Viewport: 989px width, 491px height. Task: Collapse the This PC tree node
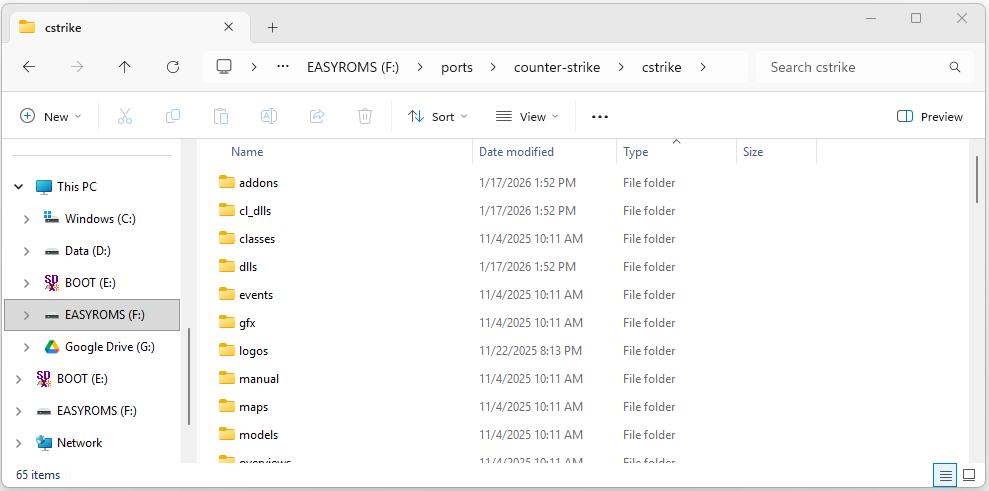(18, 187)
